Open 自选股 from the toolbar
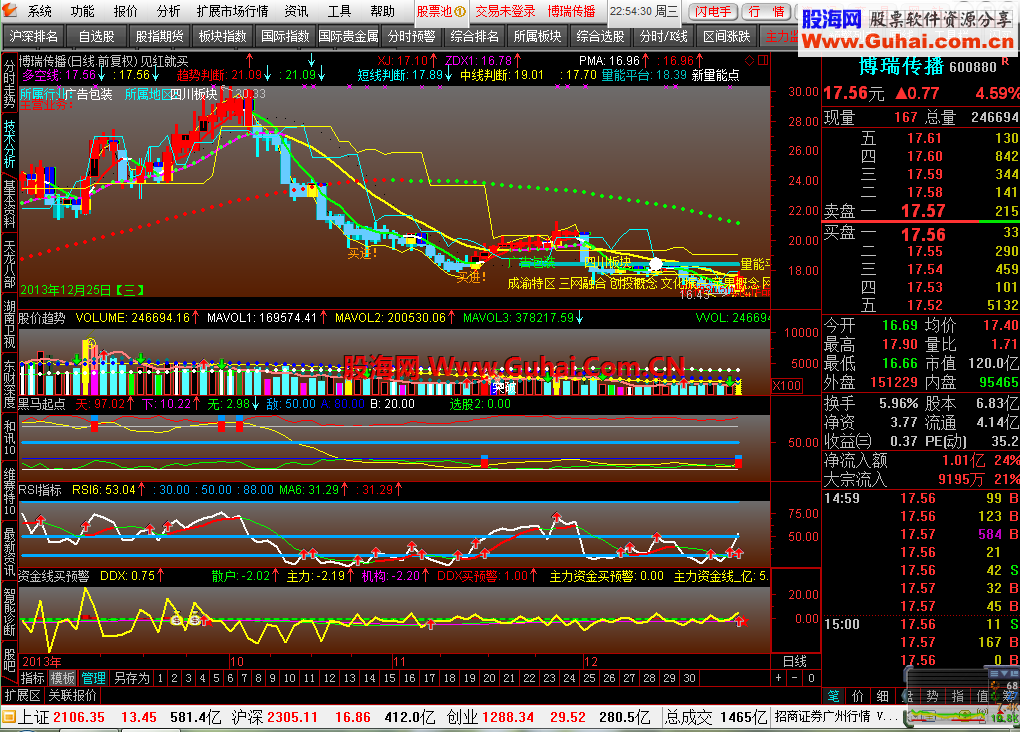Image resolution: width=1020 pixels, height=732 pixels. tap(96, 36)
